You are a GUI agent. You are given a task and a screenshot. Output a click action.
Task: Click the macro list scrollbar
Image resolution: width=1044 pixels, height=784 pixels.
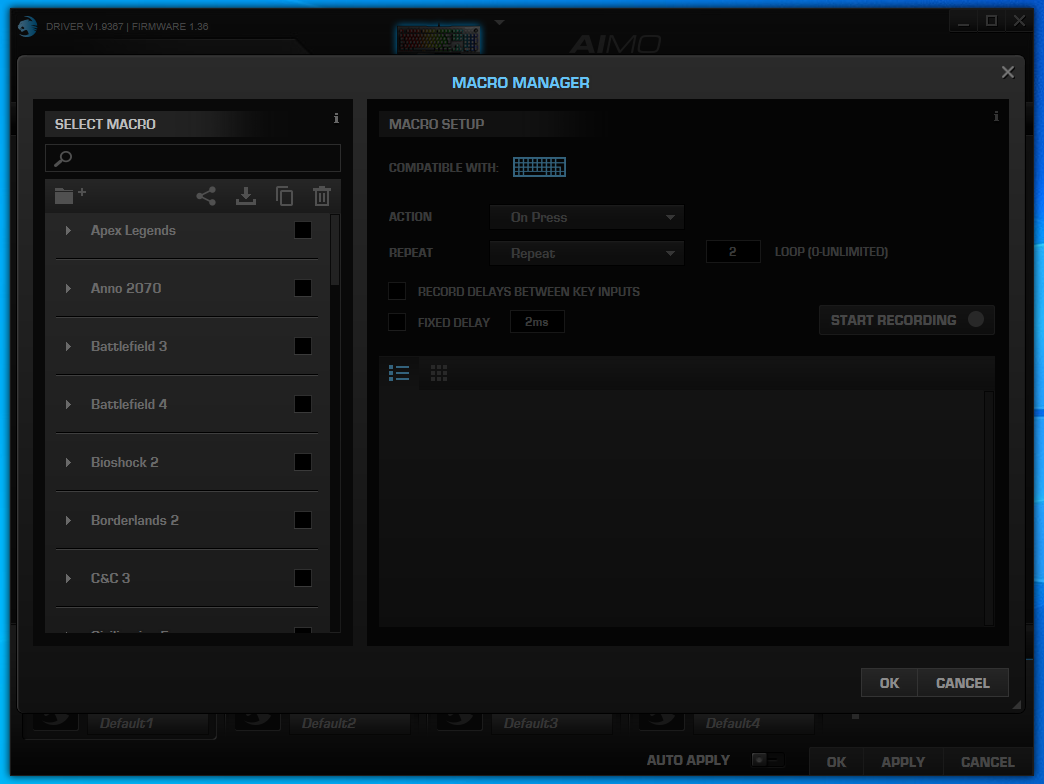click(x=335, y=250)
